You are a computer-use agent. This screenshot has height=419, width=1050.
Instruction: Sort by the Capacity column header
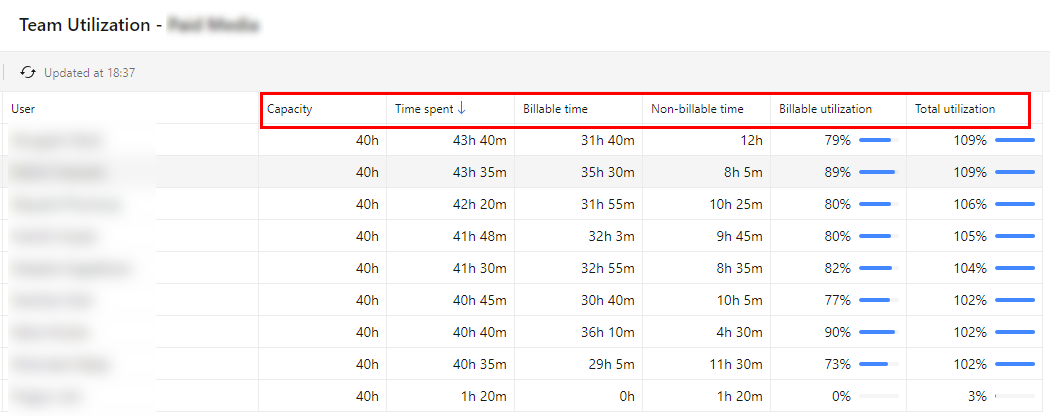pos(290,109)
